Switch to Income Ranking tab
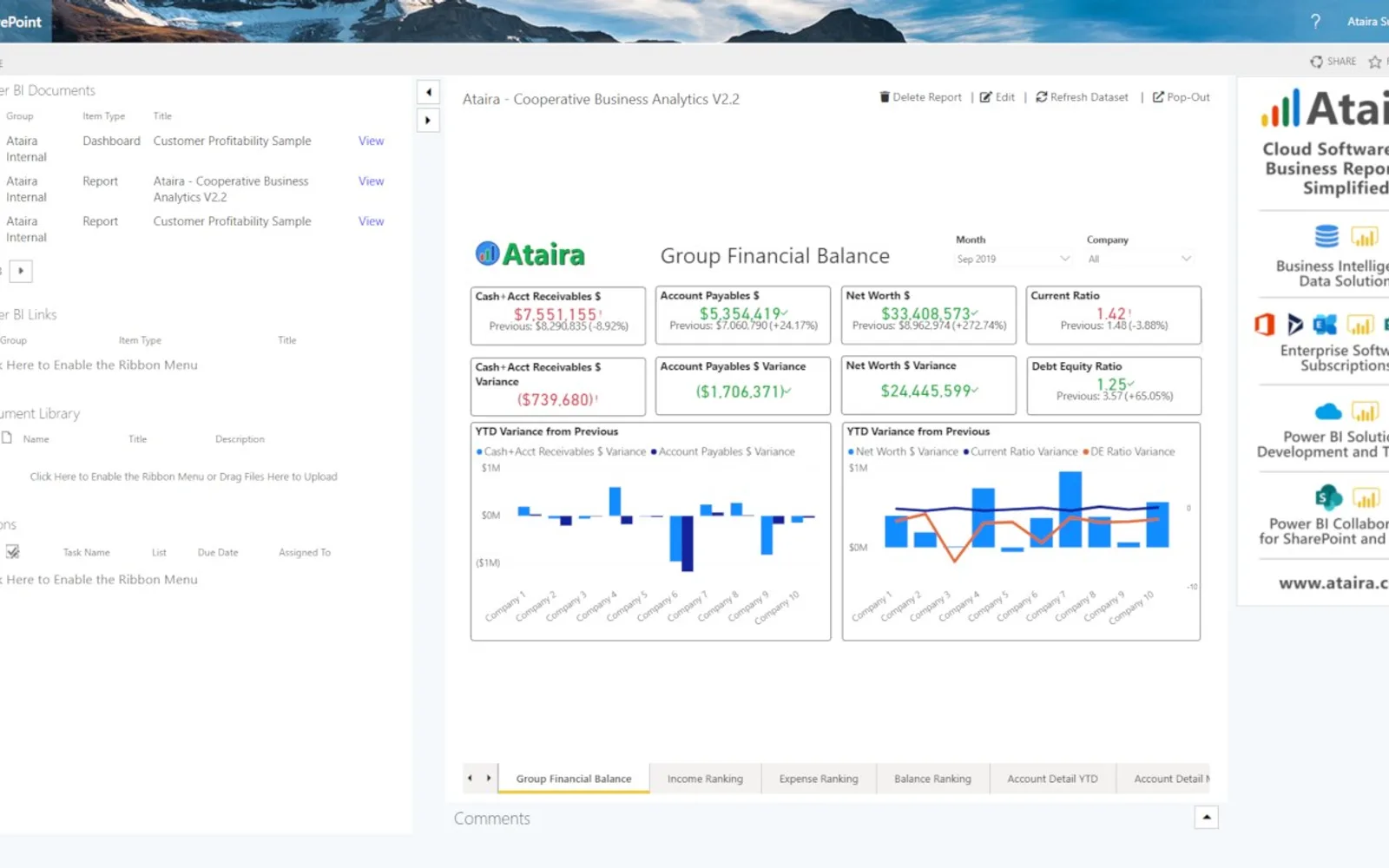This screenshot has width=1389, height=868. click(x=705, y=779)
